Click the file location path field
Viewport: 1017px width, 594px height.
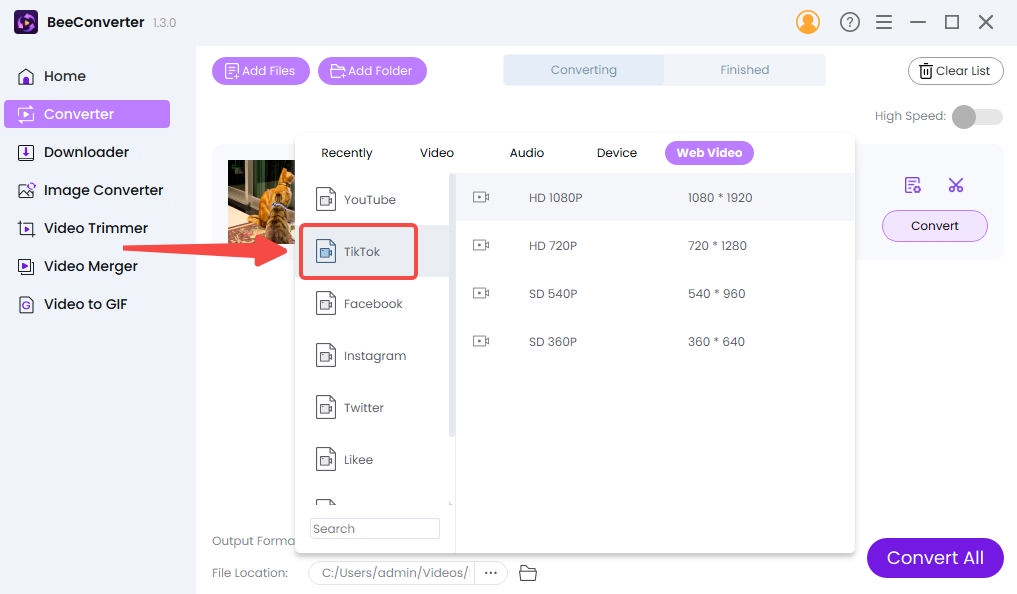pyautogui.click(x=392, y=573)
